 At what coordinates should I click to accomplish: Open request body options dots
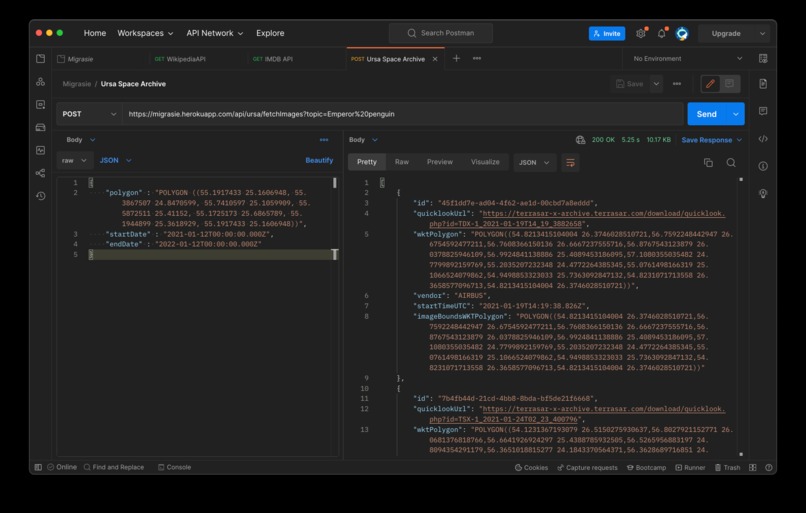pos(324,140)
